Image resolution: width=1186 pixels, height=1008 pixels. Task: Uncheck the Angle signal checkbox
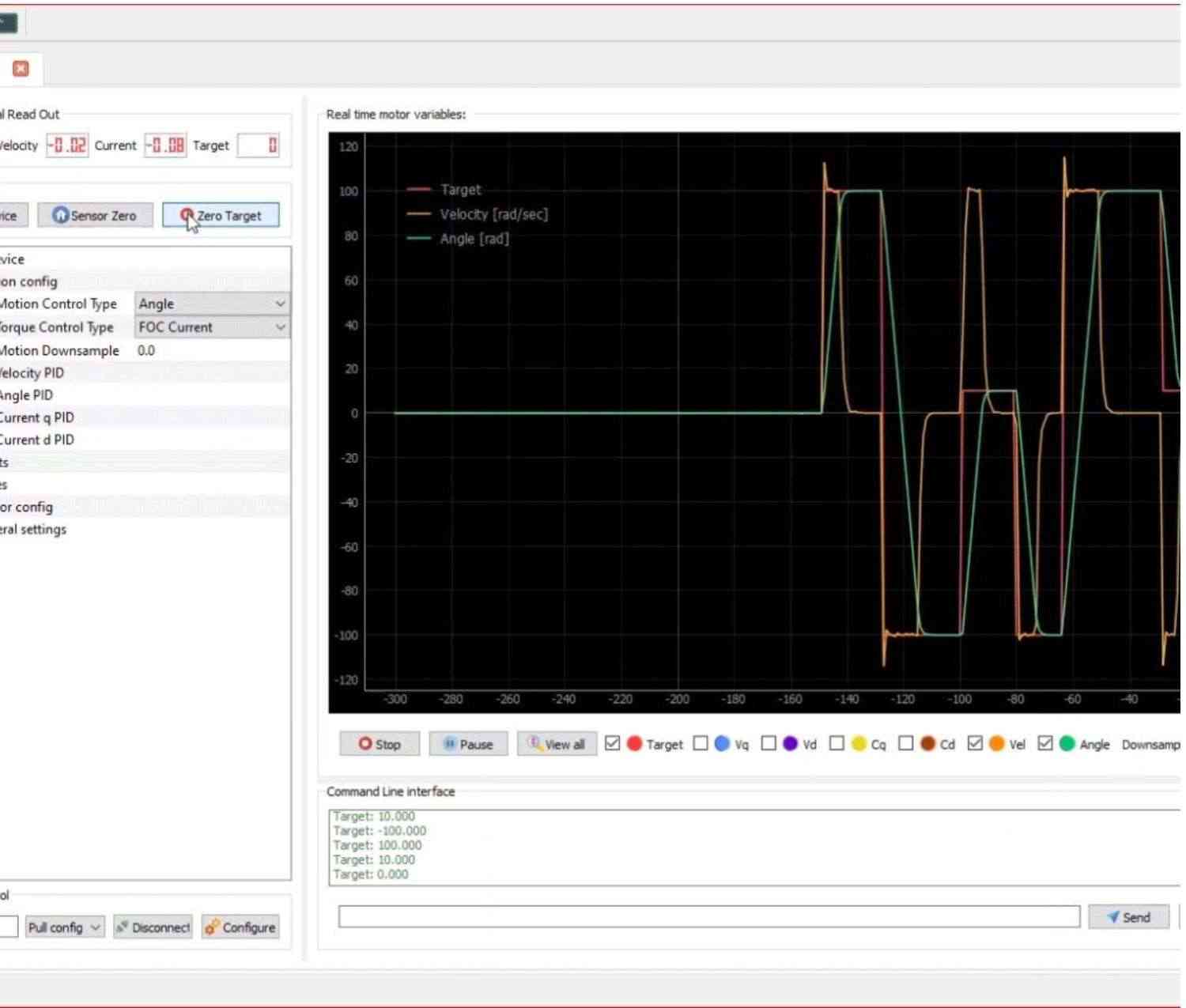pyautogui.click(x=1045, y=743)
